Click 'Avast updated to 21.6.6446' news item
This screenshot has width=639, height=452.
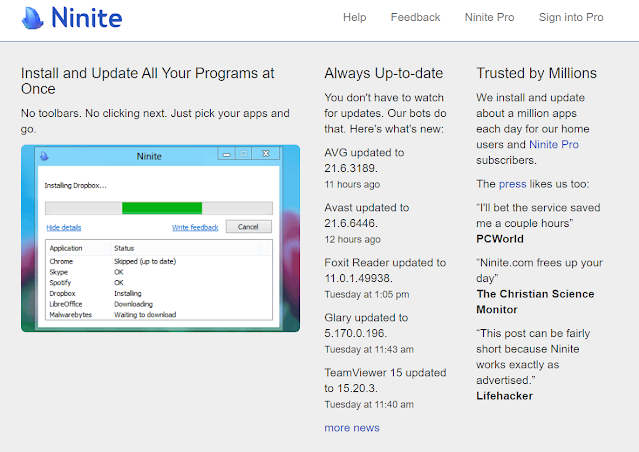click(x=367, y=215)
